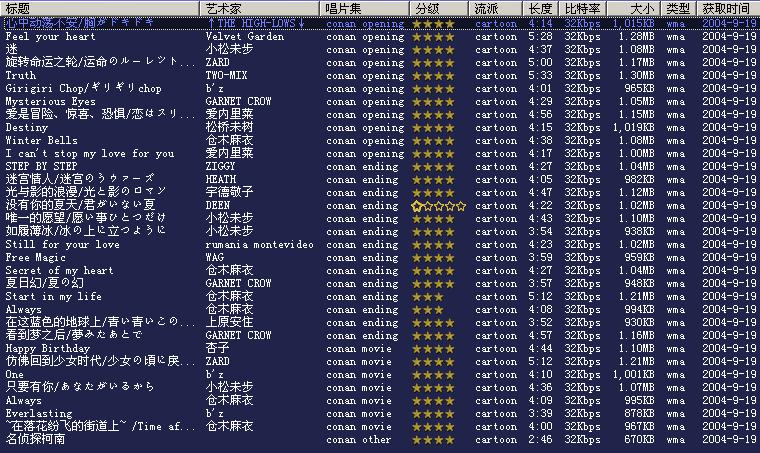Screen dimensions: 760x453
Task: Select the song titled 迷
Action: (x=12, y=49)
